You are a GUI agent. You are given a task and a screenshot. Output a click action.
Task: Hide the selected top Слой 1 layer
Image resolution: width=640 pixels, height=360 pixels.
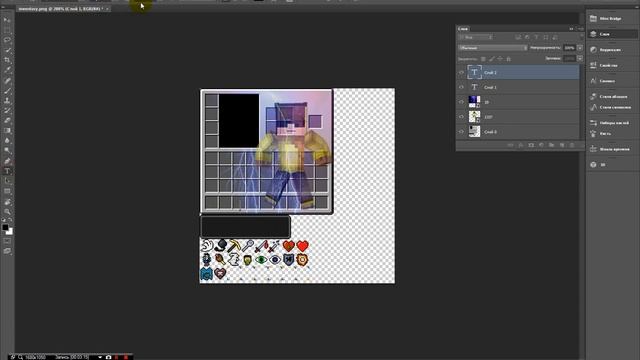click(462, 72)
